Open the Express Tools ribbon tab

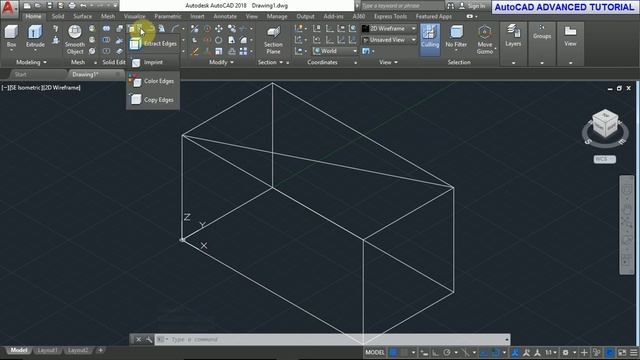pyautogui.click(x=390, y=16)
